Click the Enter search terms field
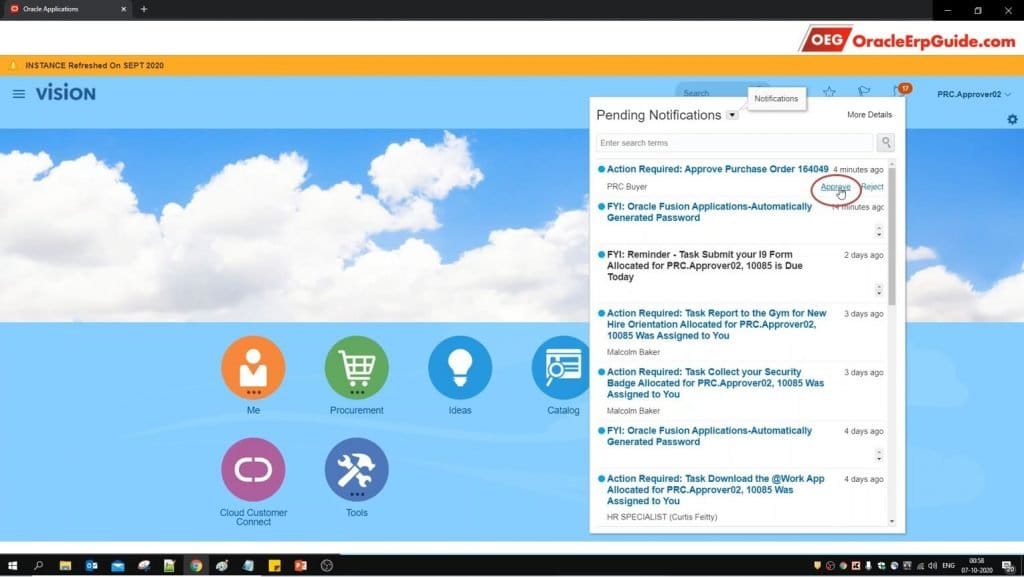The width and height of the screenshot is (1024, 577). pos(734,143)
